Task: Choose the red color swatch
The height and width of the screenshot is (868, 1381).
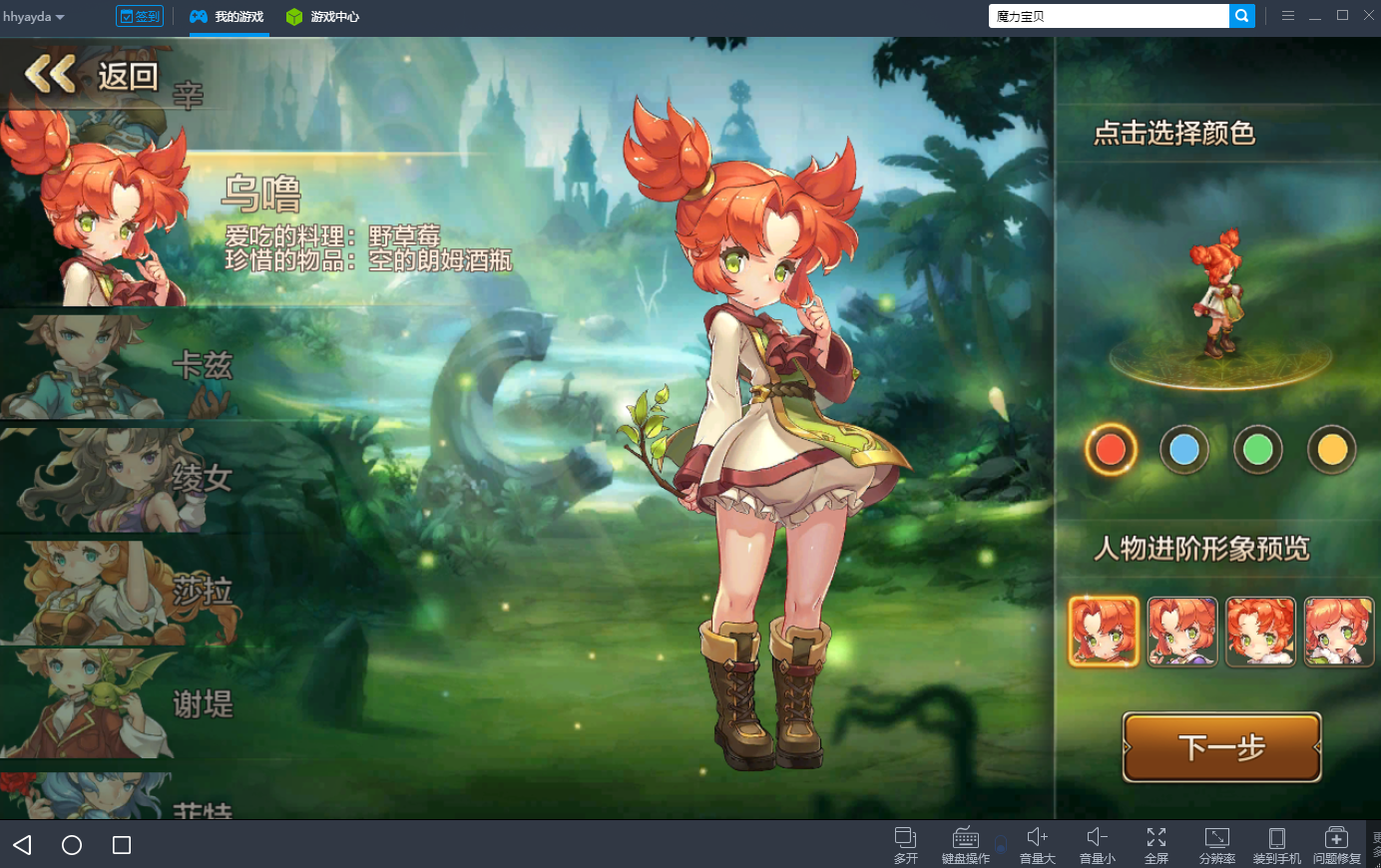Action: [1111, 450]
